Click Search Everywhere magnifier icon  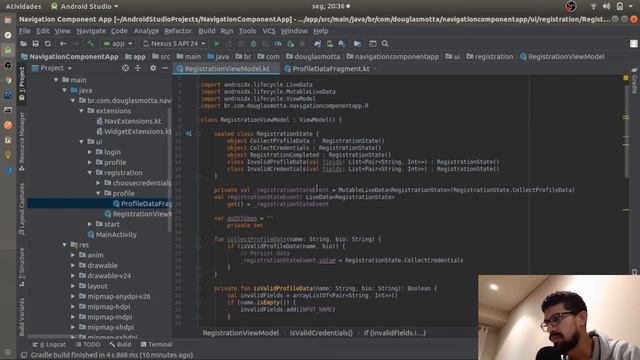pyautogui.click(x=385, y=44)
